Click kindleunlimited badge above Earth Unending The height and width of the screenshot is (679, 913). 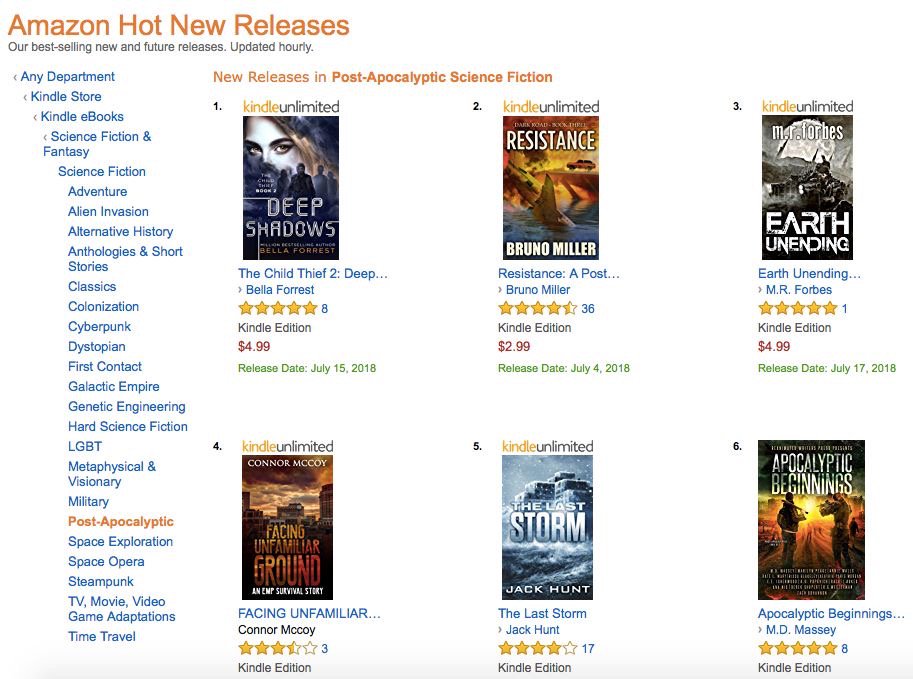[808, 107]
